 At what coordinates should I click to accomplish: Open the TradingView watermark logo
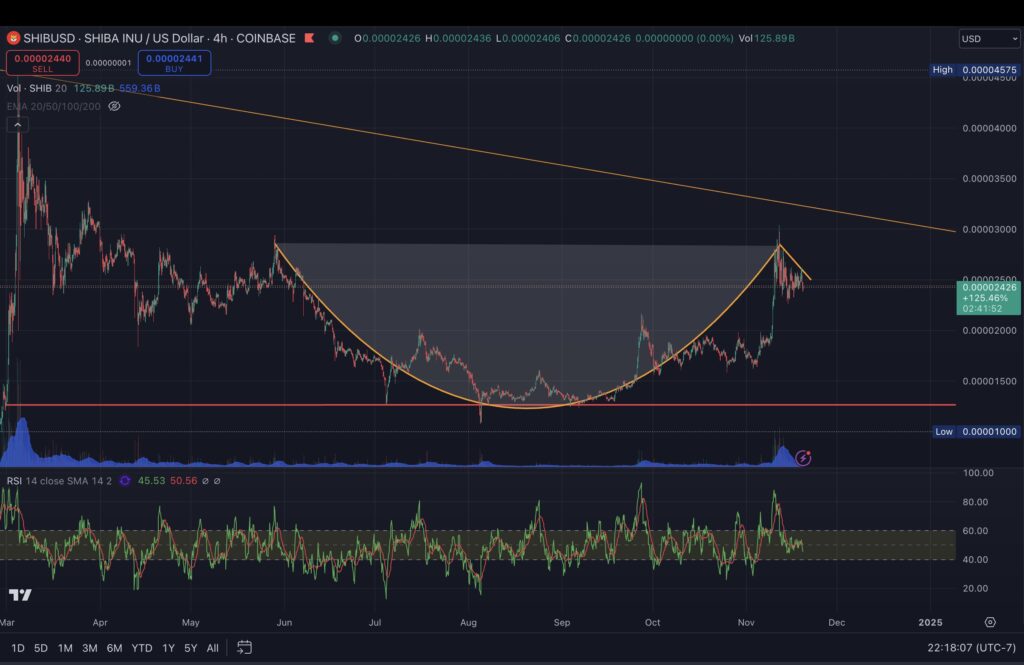point(22,597)
